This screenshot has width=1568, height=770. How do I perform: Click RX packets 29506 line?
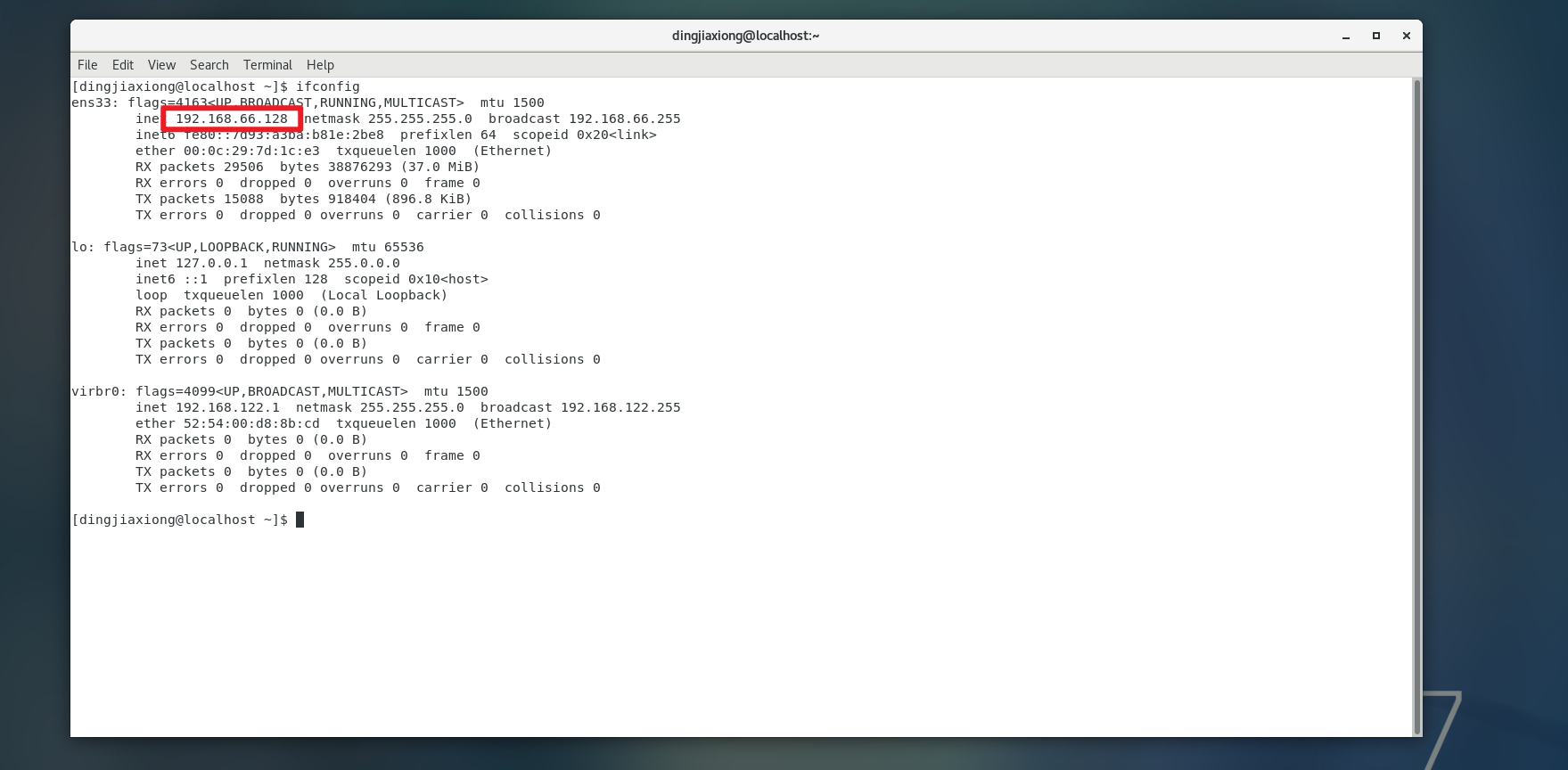(308, 167)
